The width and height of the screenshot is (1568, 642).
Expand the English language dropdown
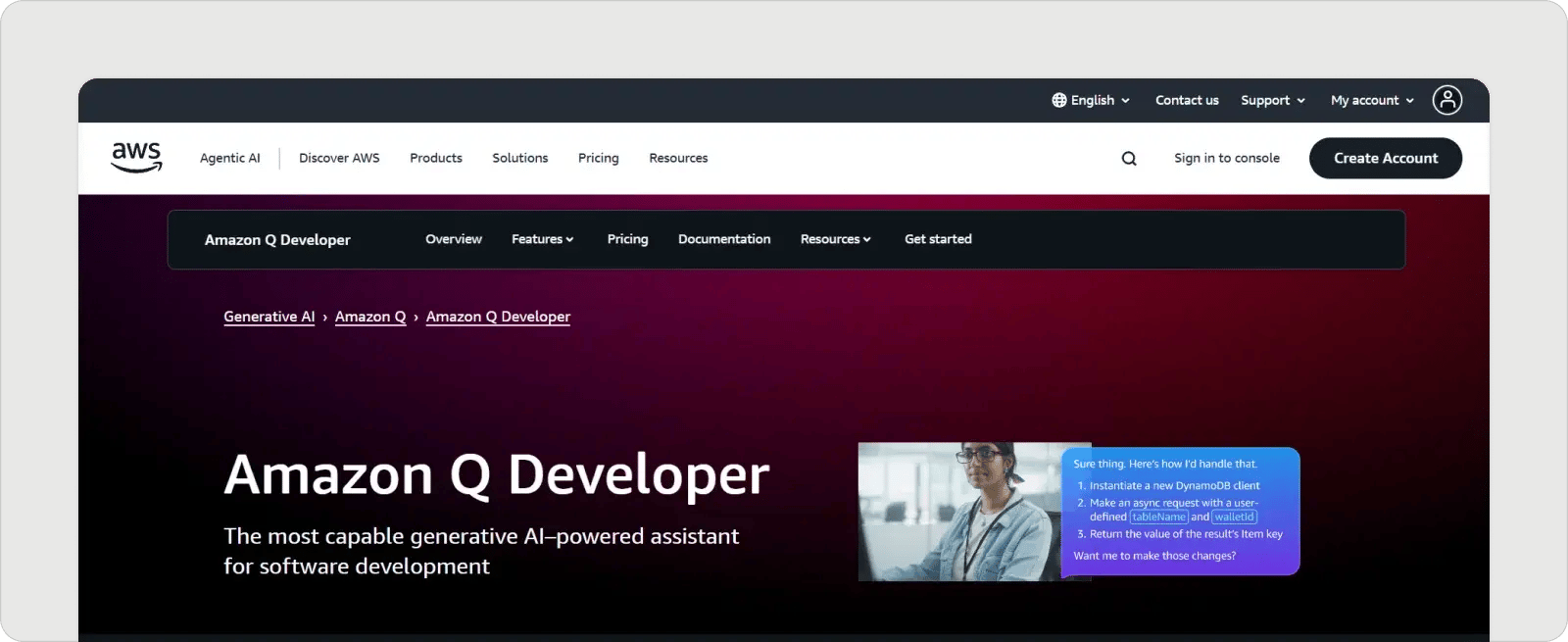point(1091,100)
